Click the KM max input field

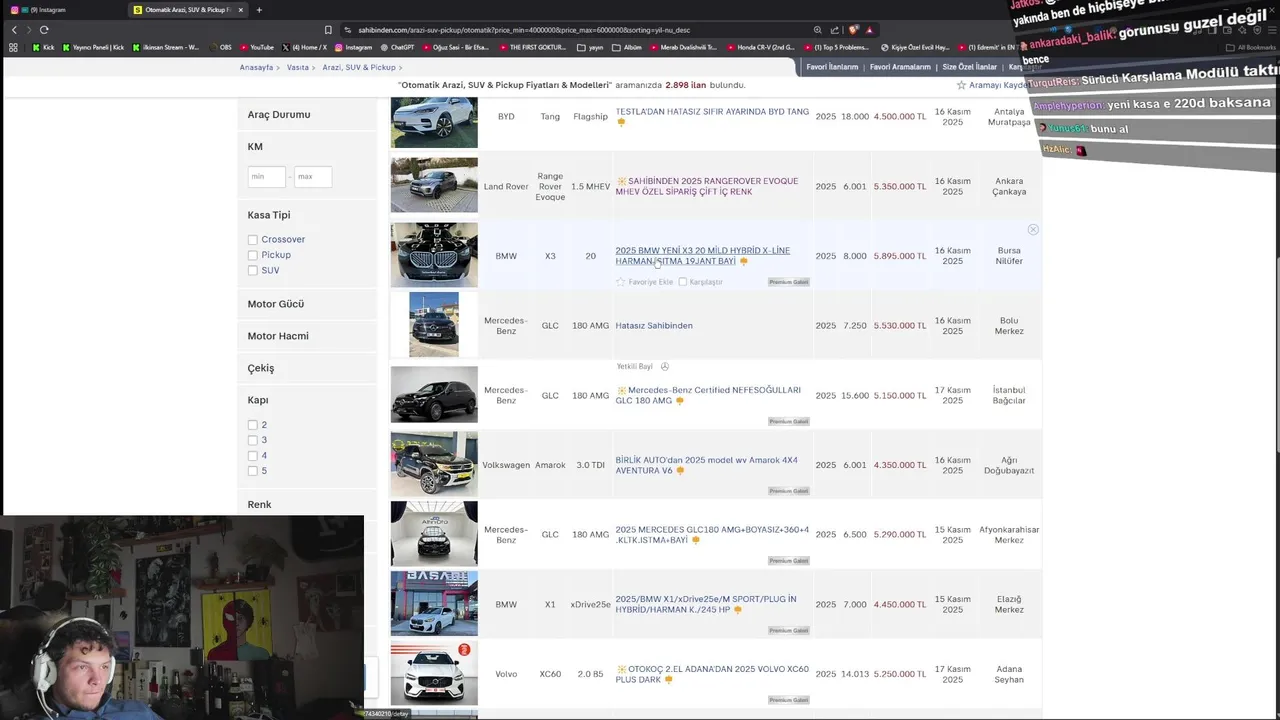coord(312,177)
